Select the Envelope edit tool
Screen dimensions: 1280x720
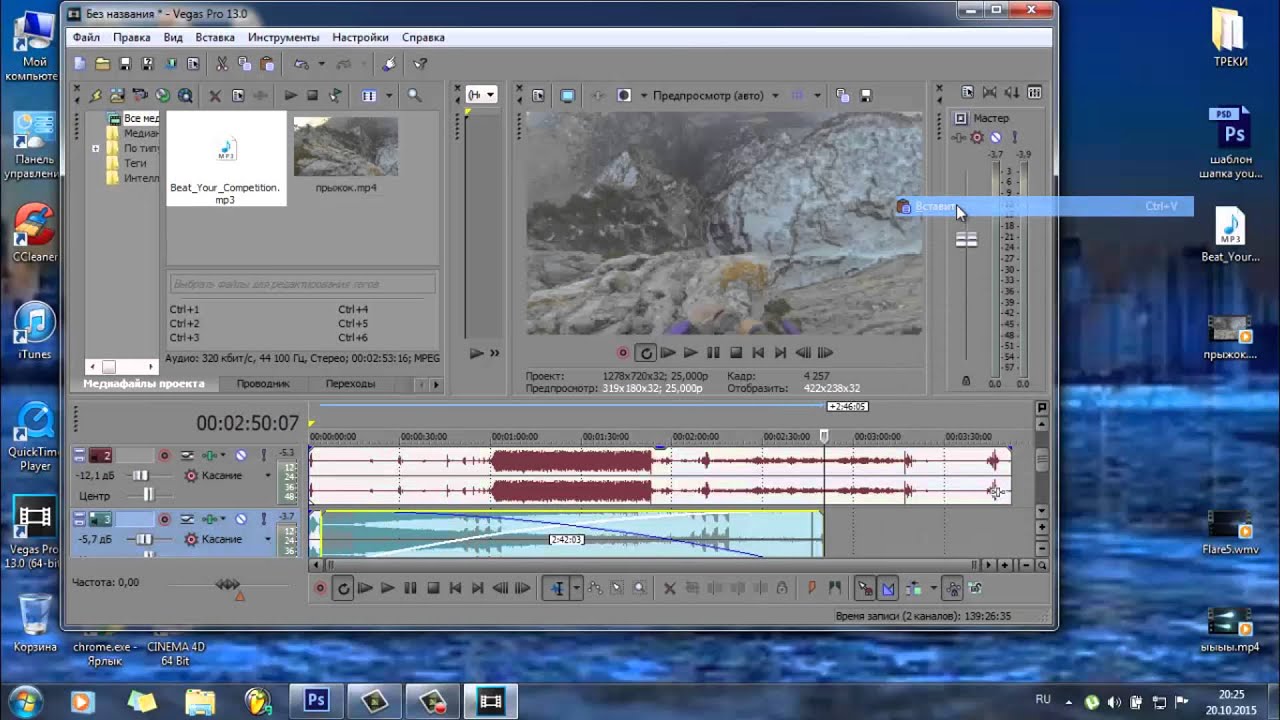coord(595,588)
